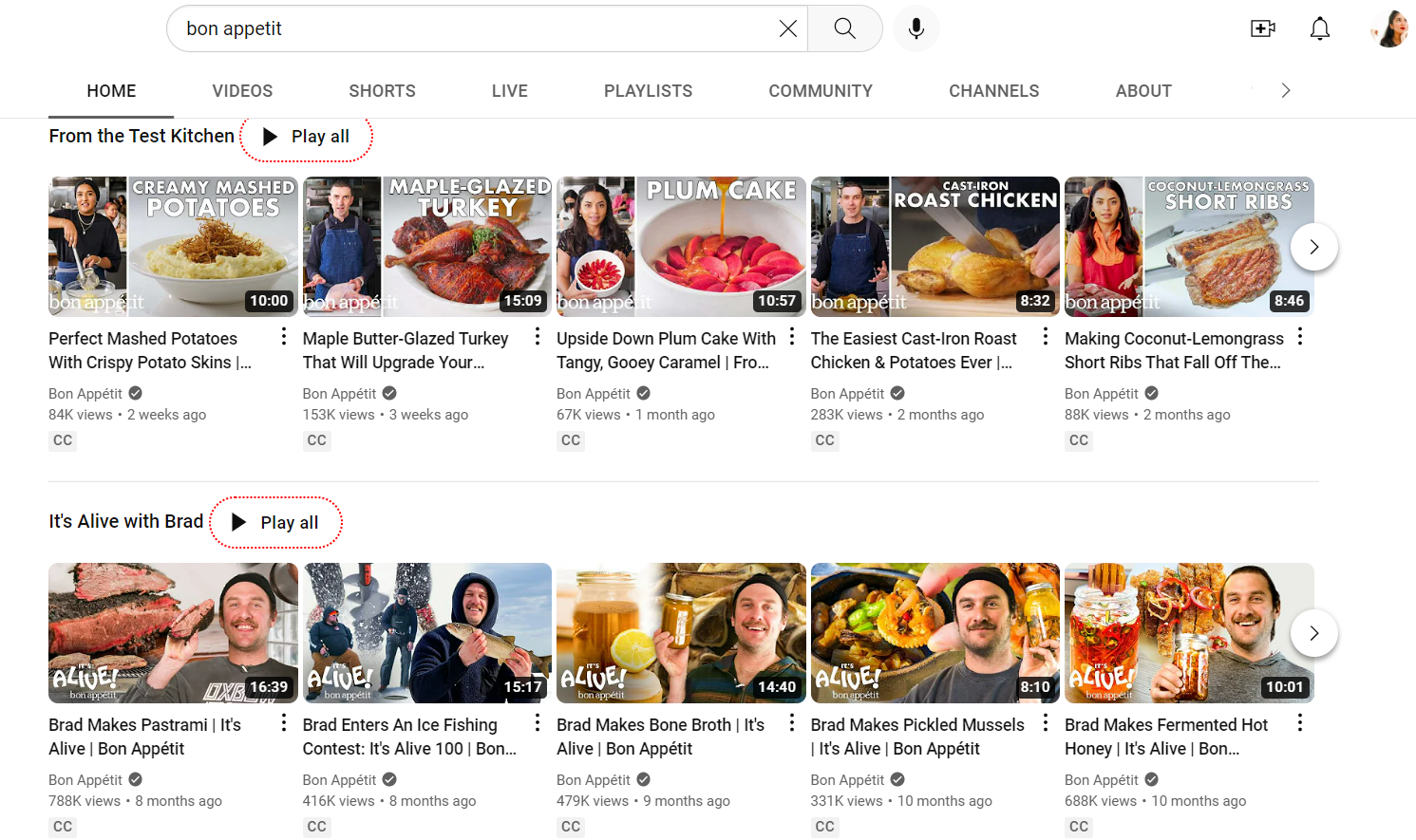This screenshot has width=1416, height=840.
Task: Show more channel tabs with chevron
Action: pyautogui.click(x=1286, y=90)
